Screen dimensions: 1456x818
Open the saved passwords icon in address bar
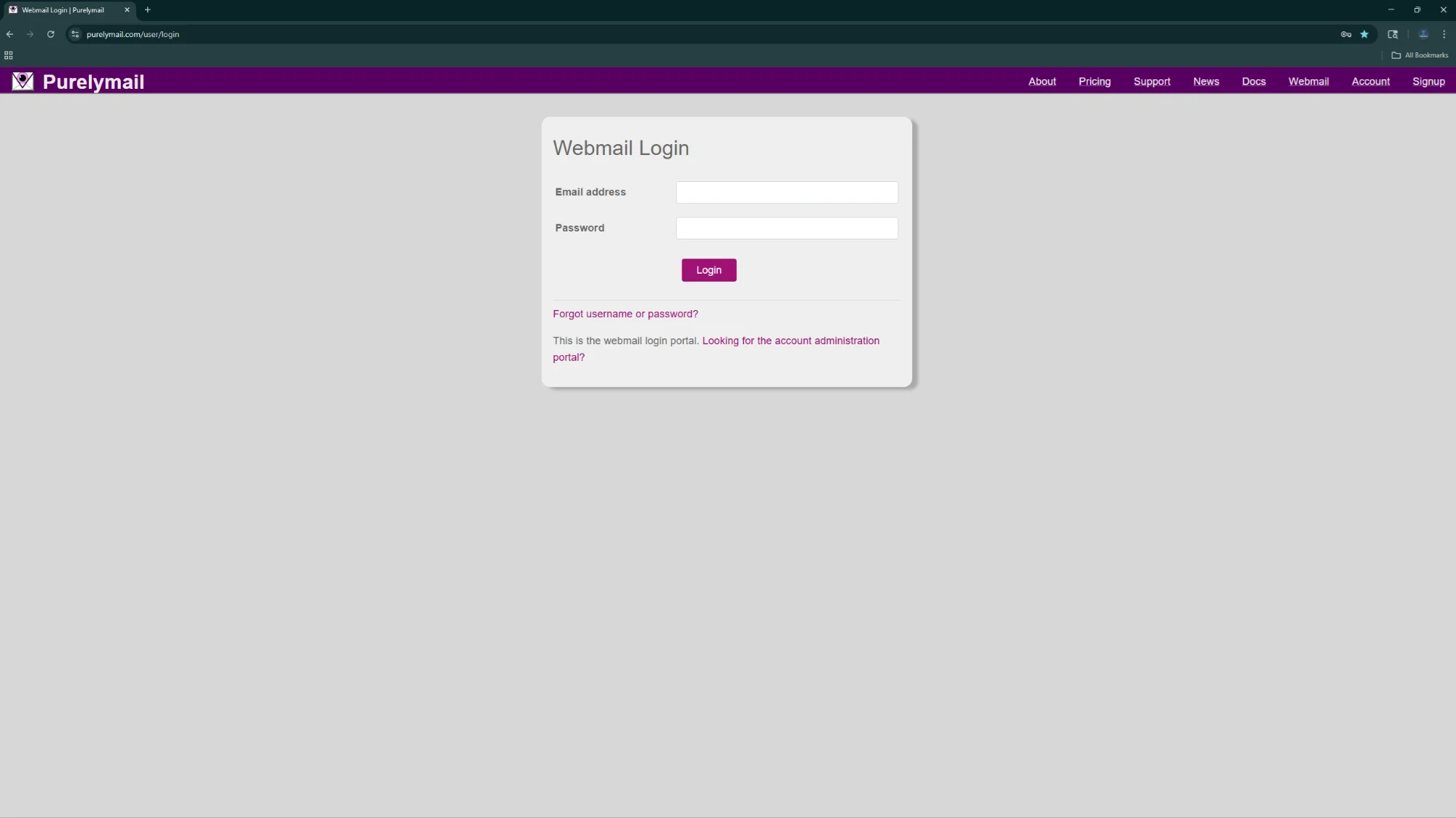tap(1346, 34)
